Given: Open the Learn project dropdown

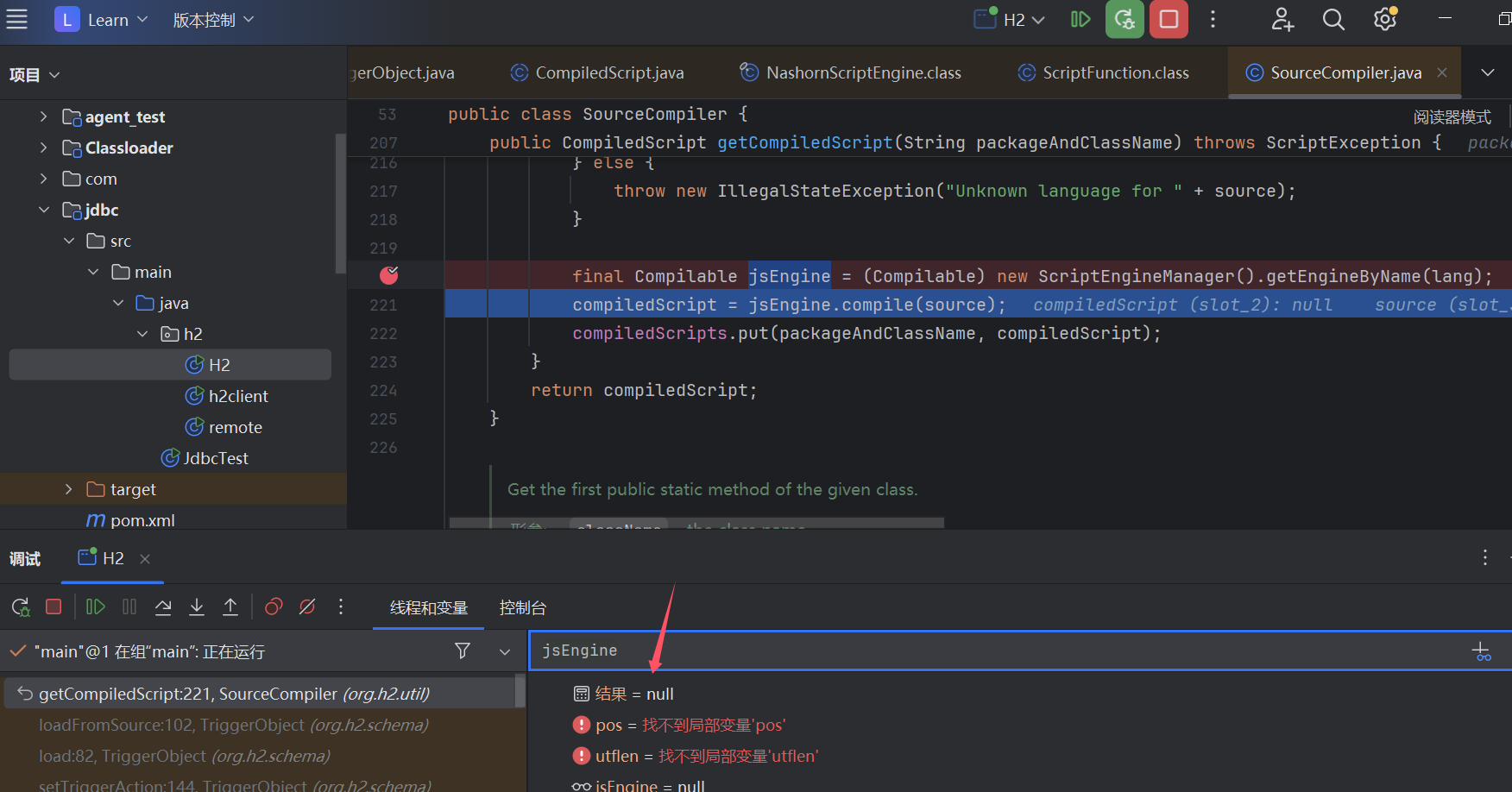Looking at the screenshot, I should tap(102, 19).
